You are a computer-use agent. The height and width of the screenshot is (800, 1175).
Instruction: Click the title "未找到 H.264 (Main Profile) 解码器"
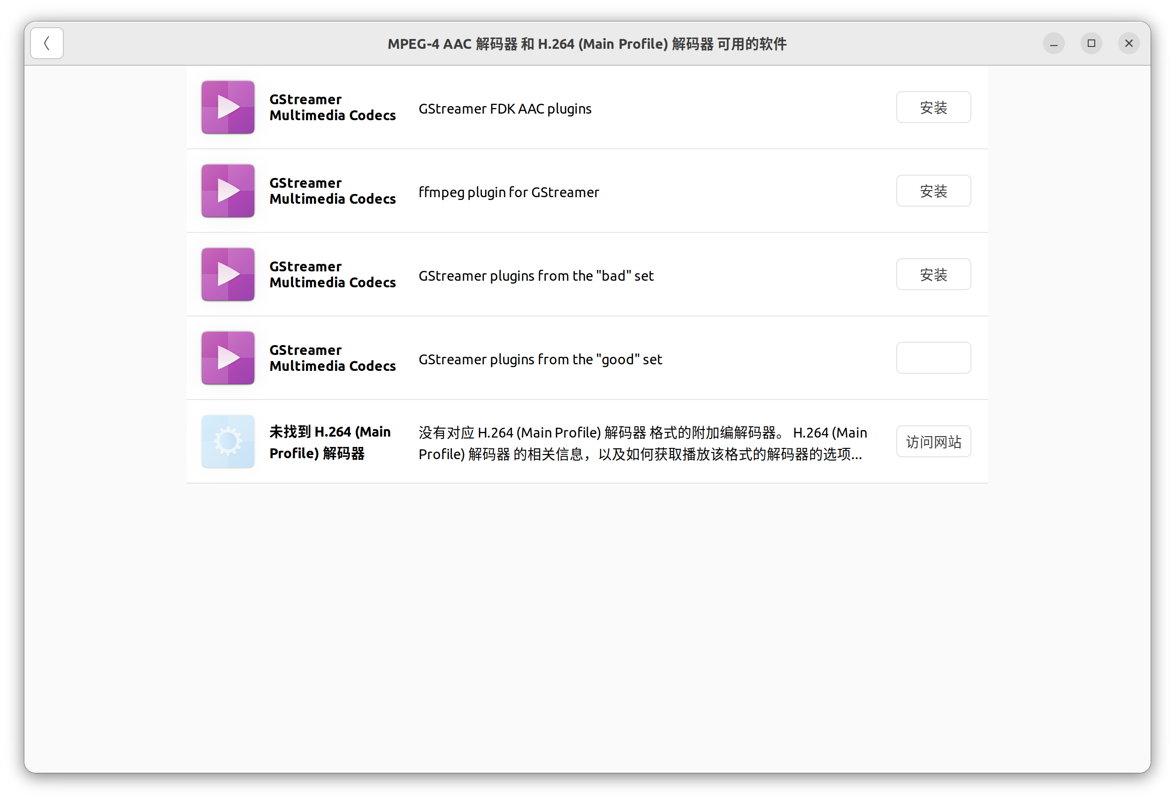click(330, 443)
